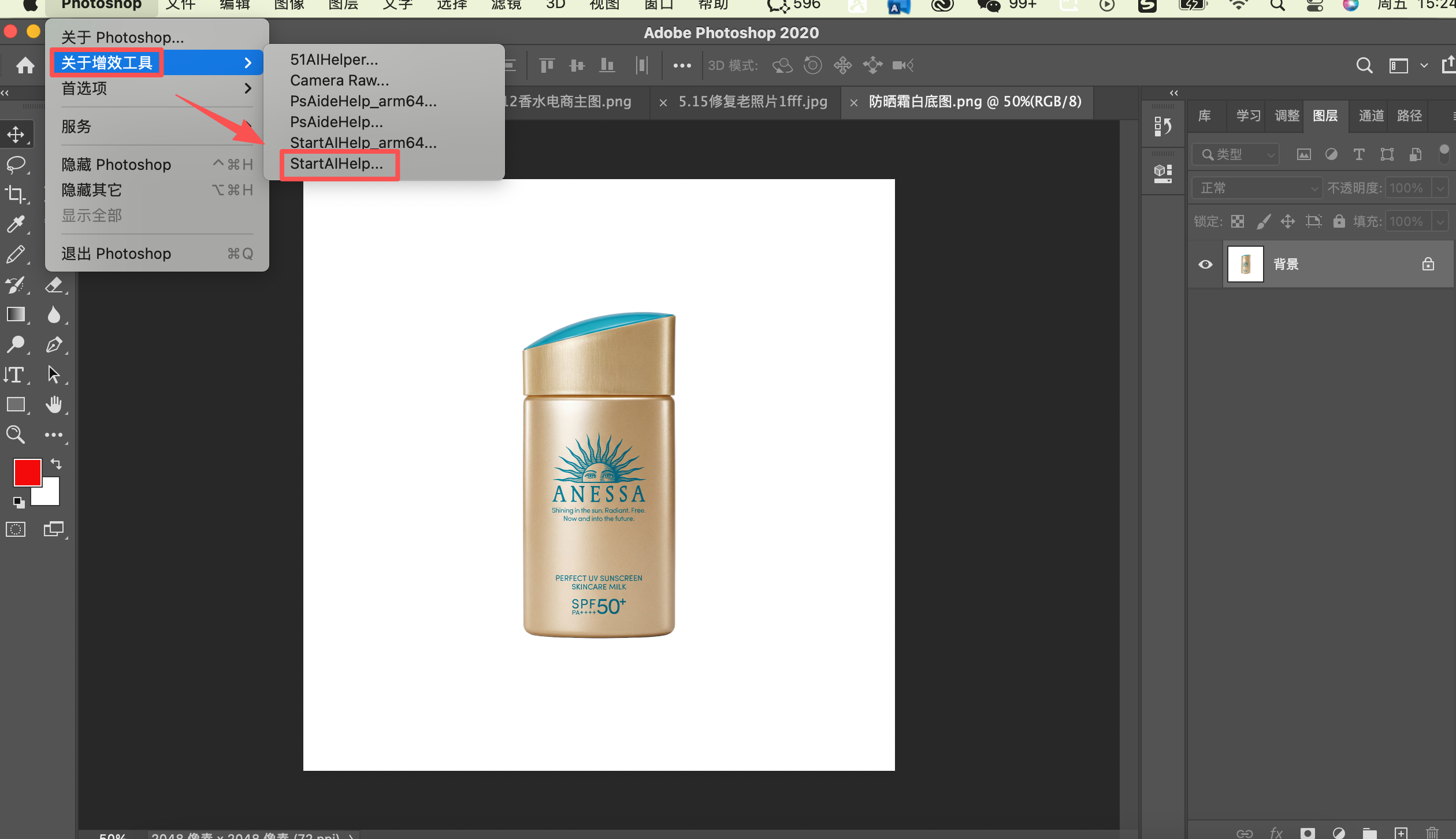Select the Rectangle shape tool
Viewport: 1456px width, 839px height.
click(x=16, y=404)
